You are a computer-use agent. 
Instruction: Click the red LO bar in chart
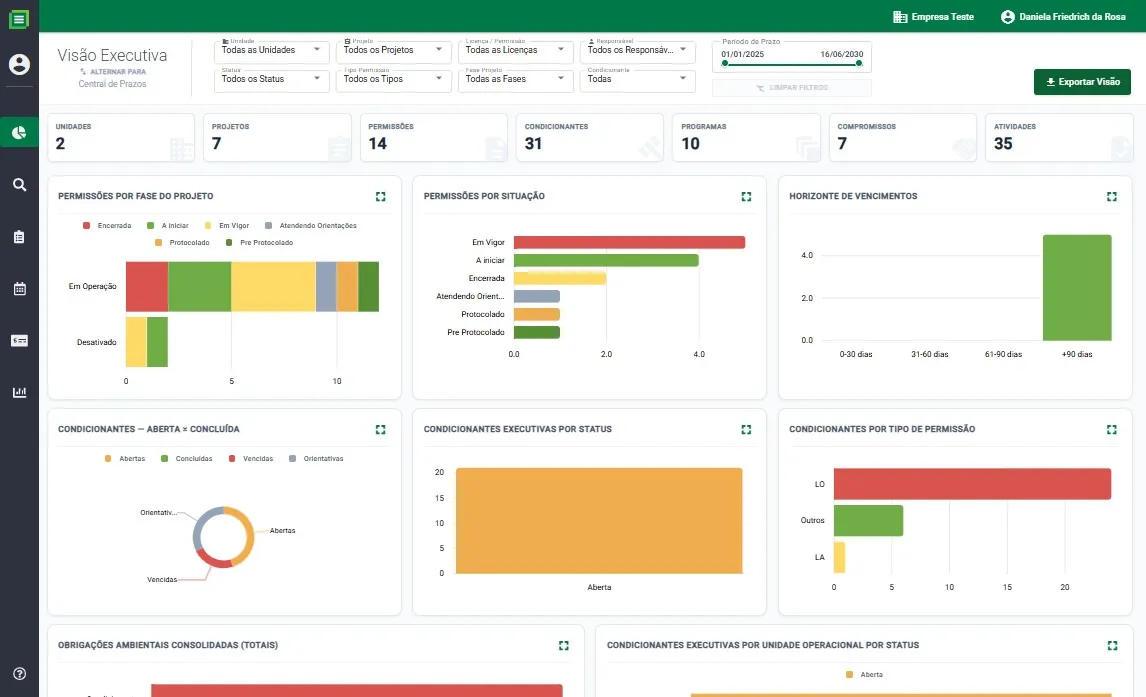[972, 484]
